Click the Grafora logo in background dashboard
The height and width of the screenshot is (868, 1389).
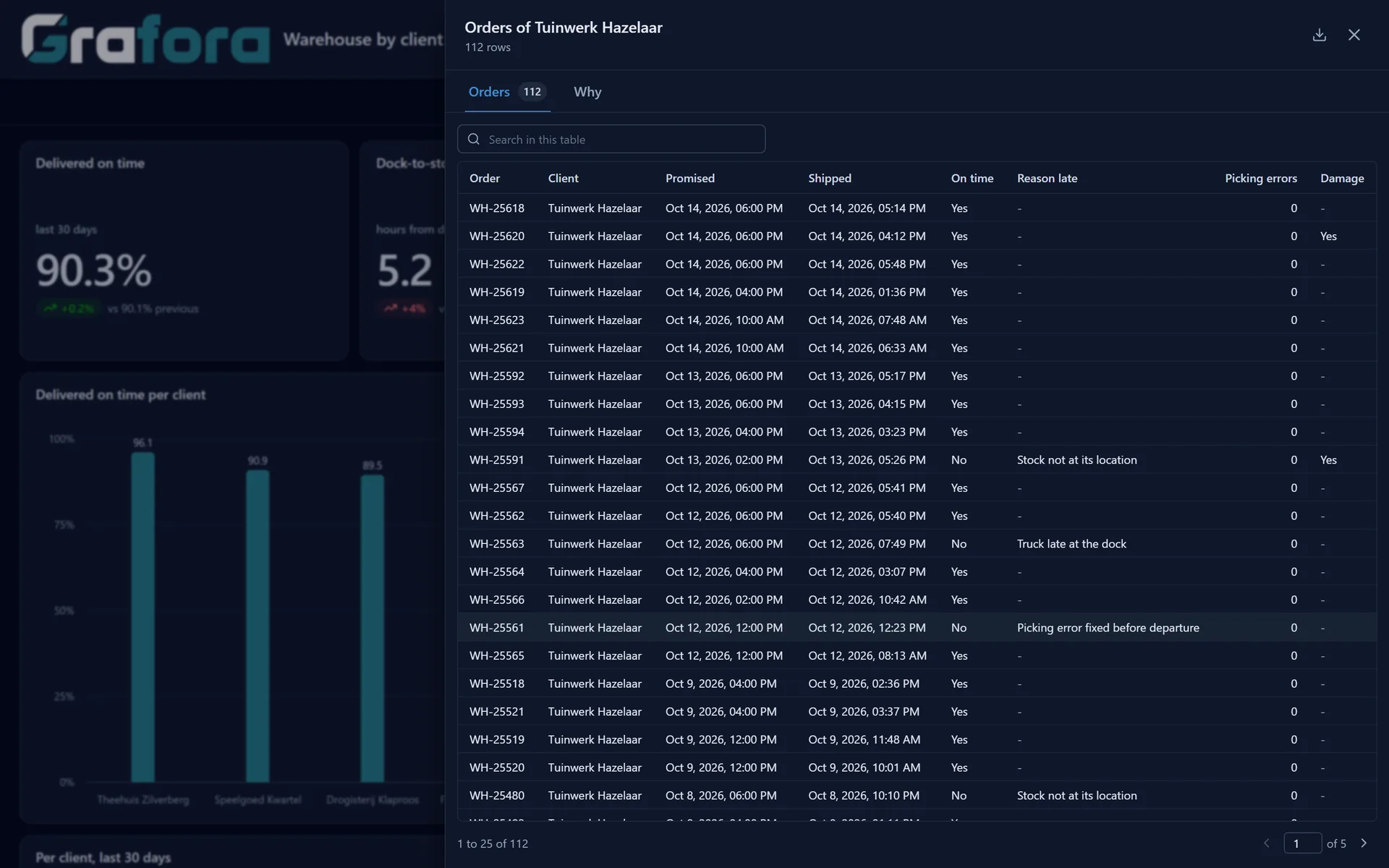click(145, 39)
